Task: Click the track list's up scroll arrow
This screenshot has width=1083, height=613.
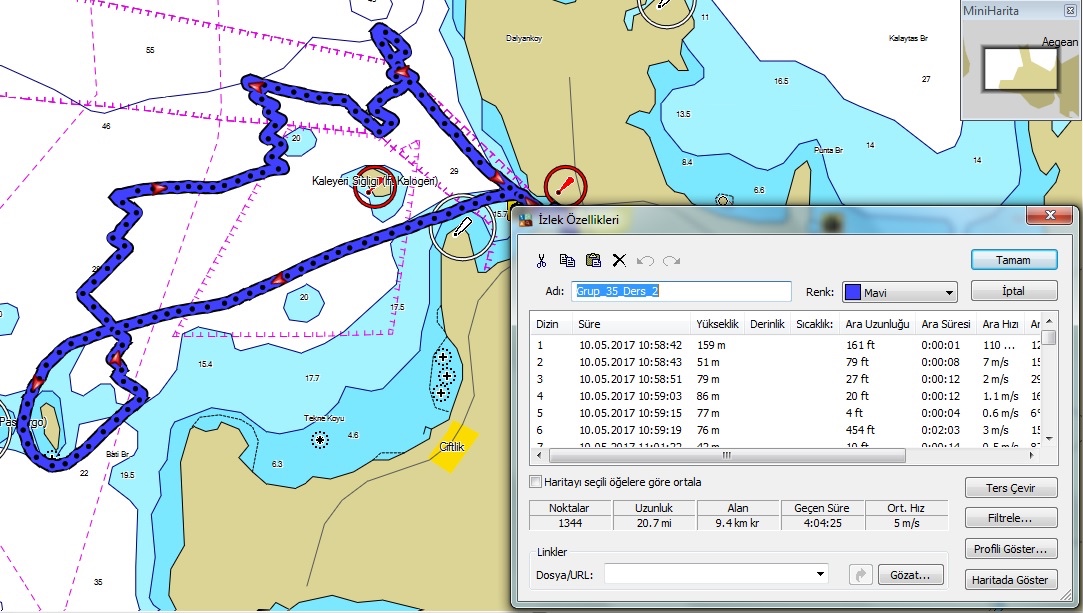Action: (1049, 321)
